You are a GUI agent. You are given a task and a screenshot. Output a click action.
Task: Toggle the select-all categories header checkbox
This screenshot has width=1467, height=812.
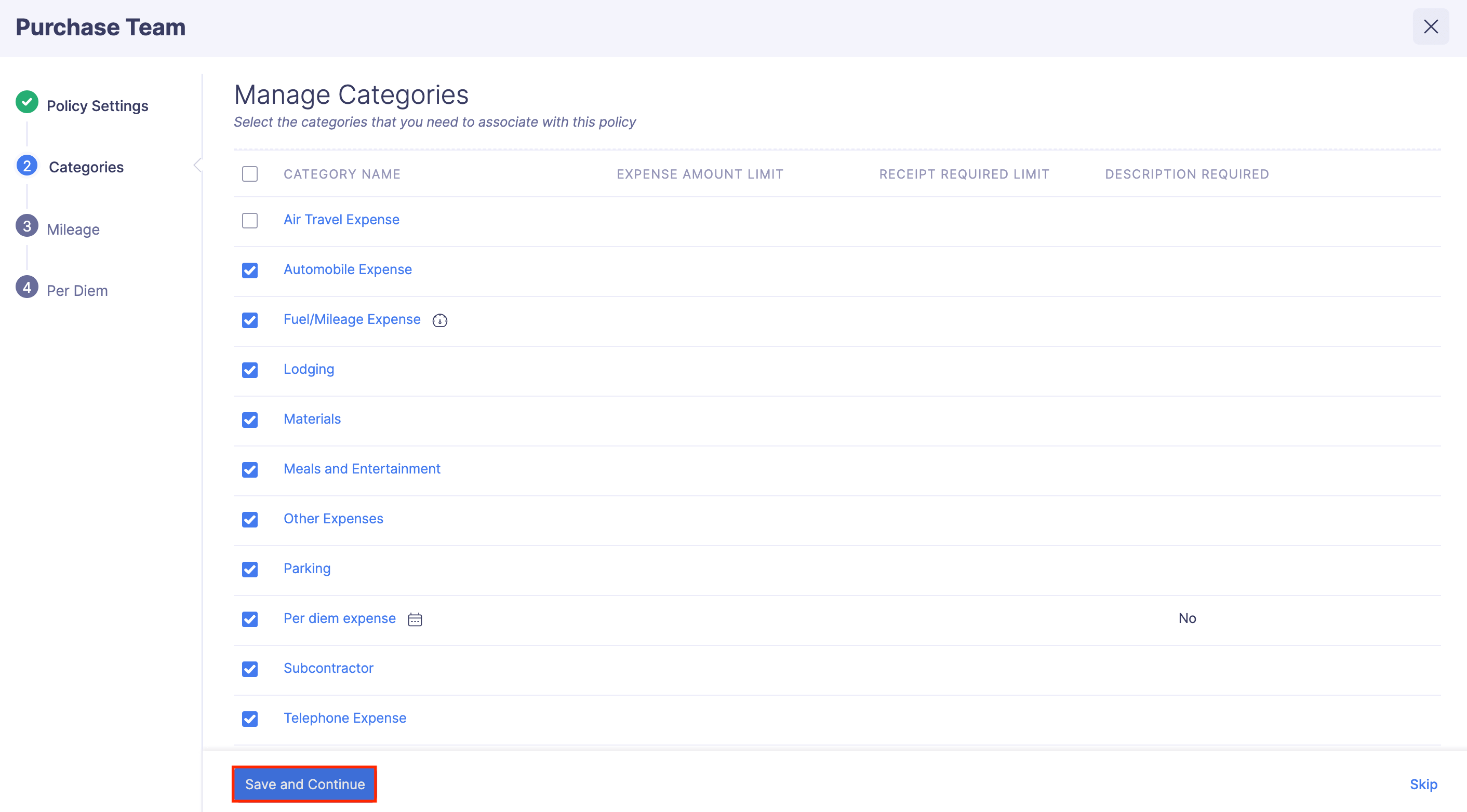tap(249, 173)
